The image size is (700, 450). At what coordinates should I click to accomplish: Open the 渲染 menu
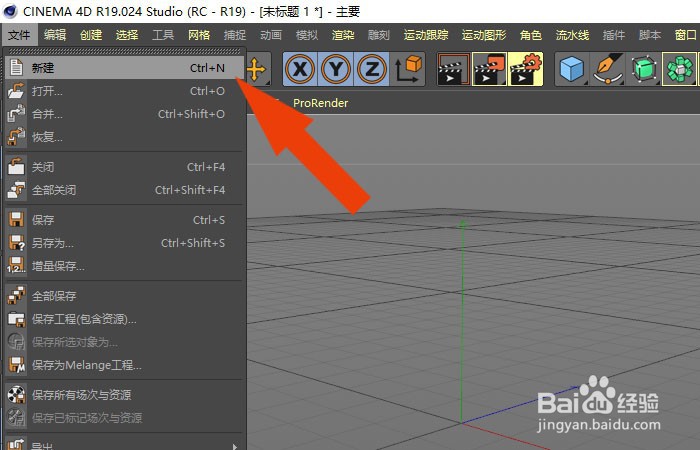point(343,35)
